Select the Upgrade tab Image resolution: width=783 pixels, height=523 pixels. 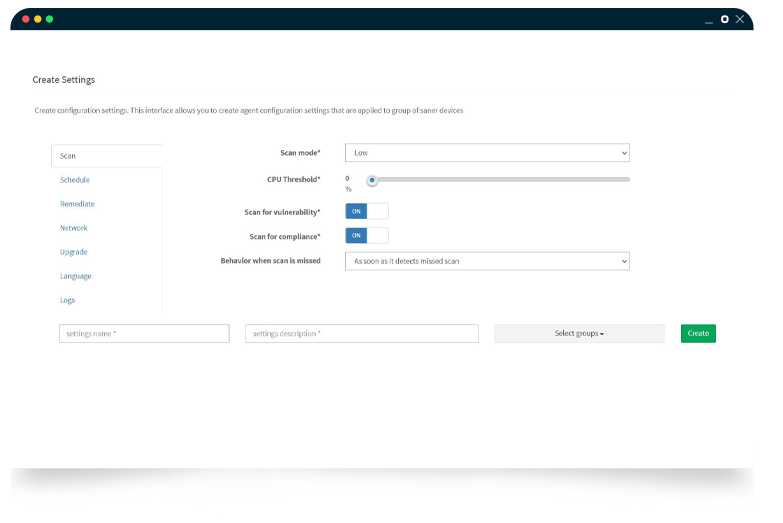(x=74, y=252)
